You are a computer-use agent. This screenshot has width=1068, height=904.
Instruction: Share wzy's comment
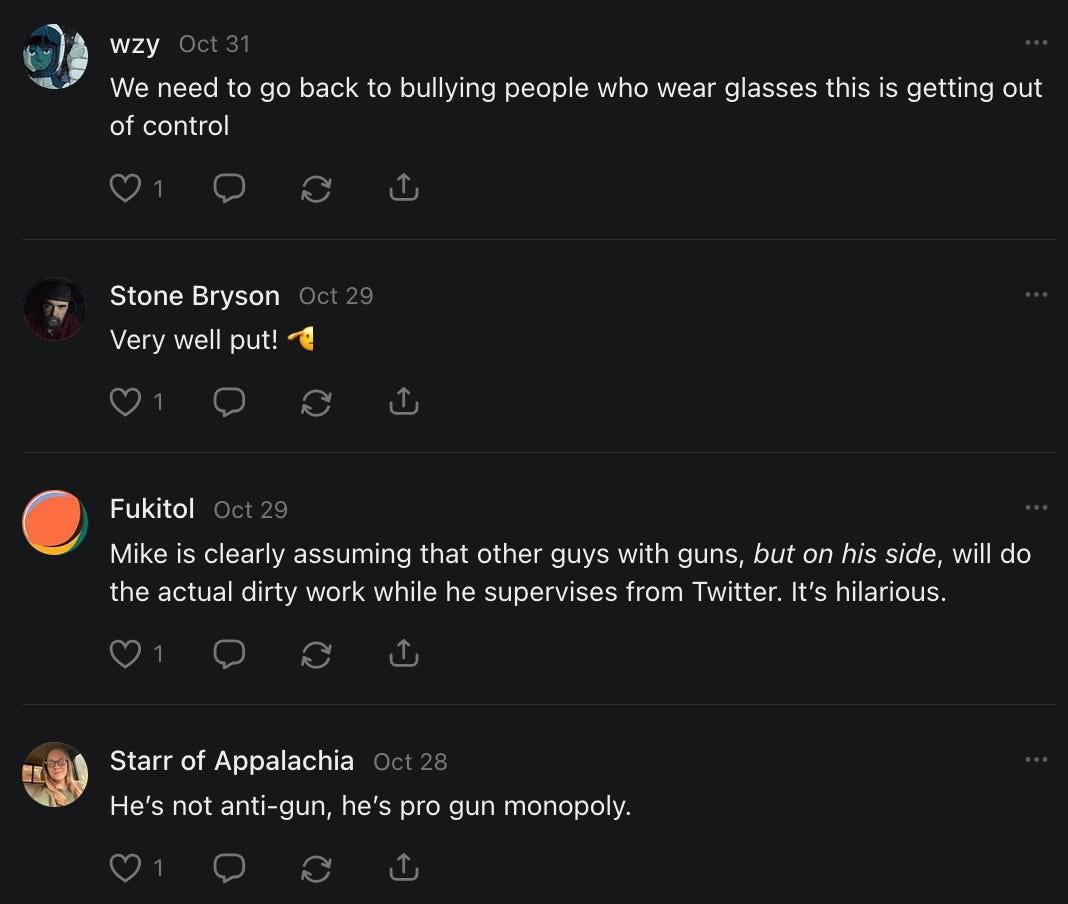click(x=403, y=188)
